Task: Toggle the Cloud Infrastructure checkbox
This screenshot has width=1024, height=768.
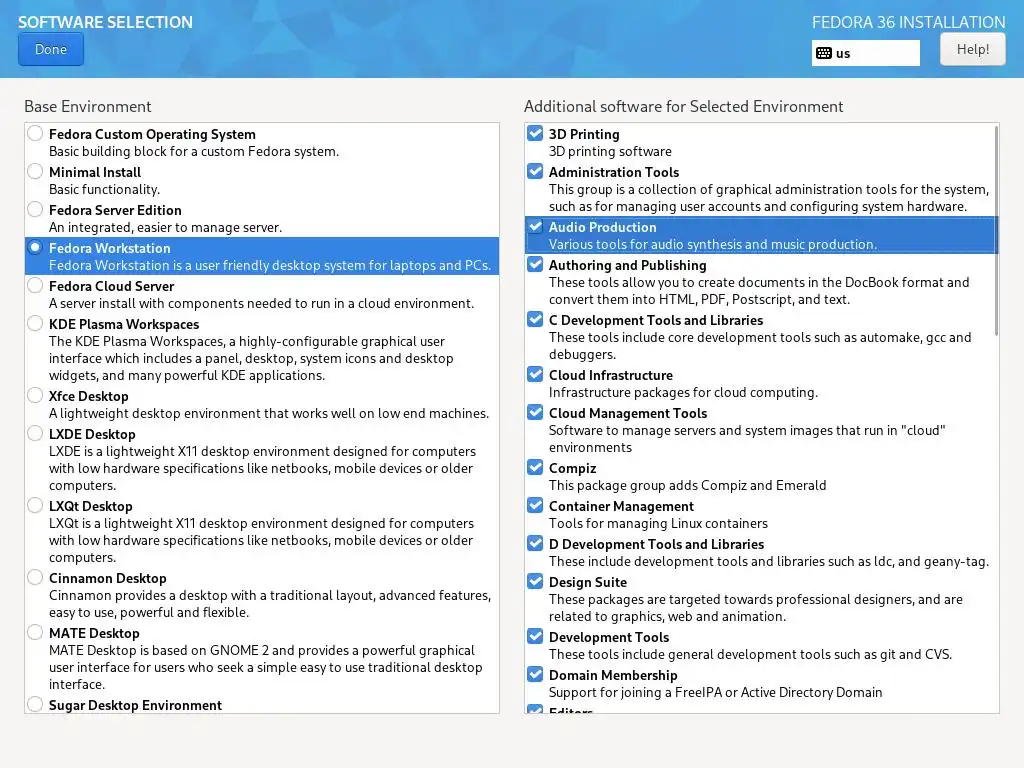Action: (535, 374)
